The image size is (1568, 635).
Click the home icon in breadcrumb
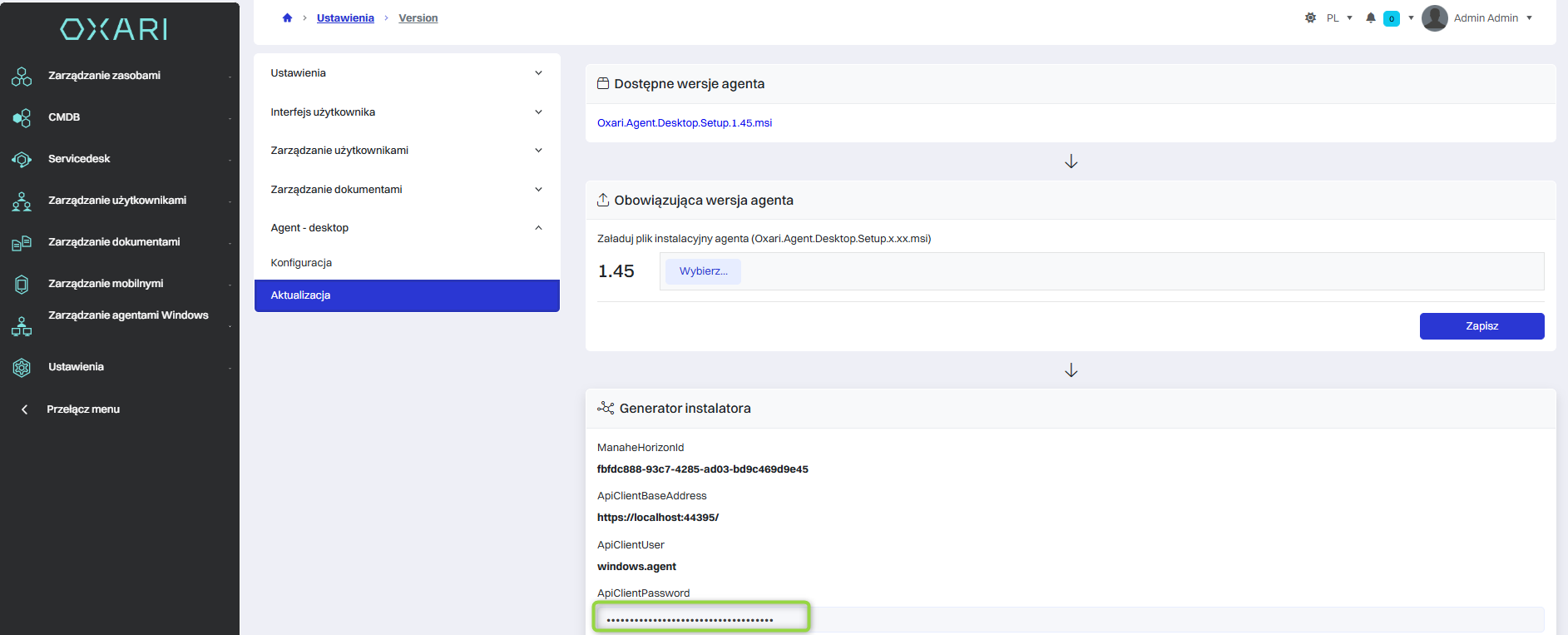click(287, 17)
